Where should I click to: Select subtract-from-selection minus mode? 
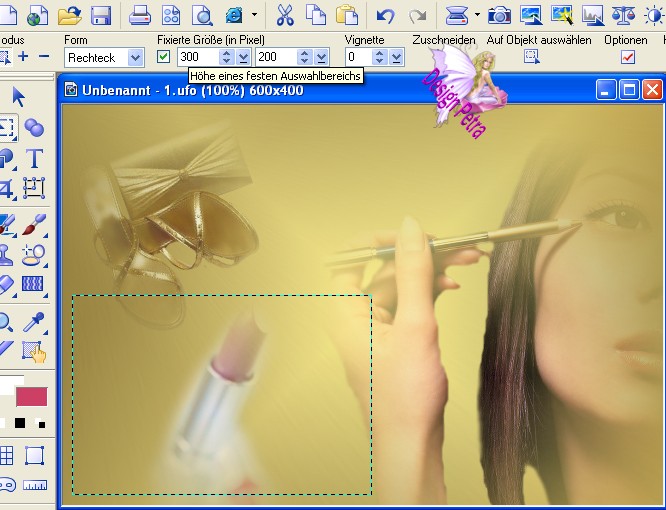coord(44,56)
